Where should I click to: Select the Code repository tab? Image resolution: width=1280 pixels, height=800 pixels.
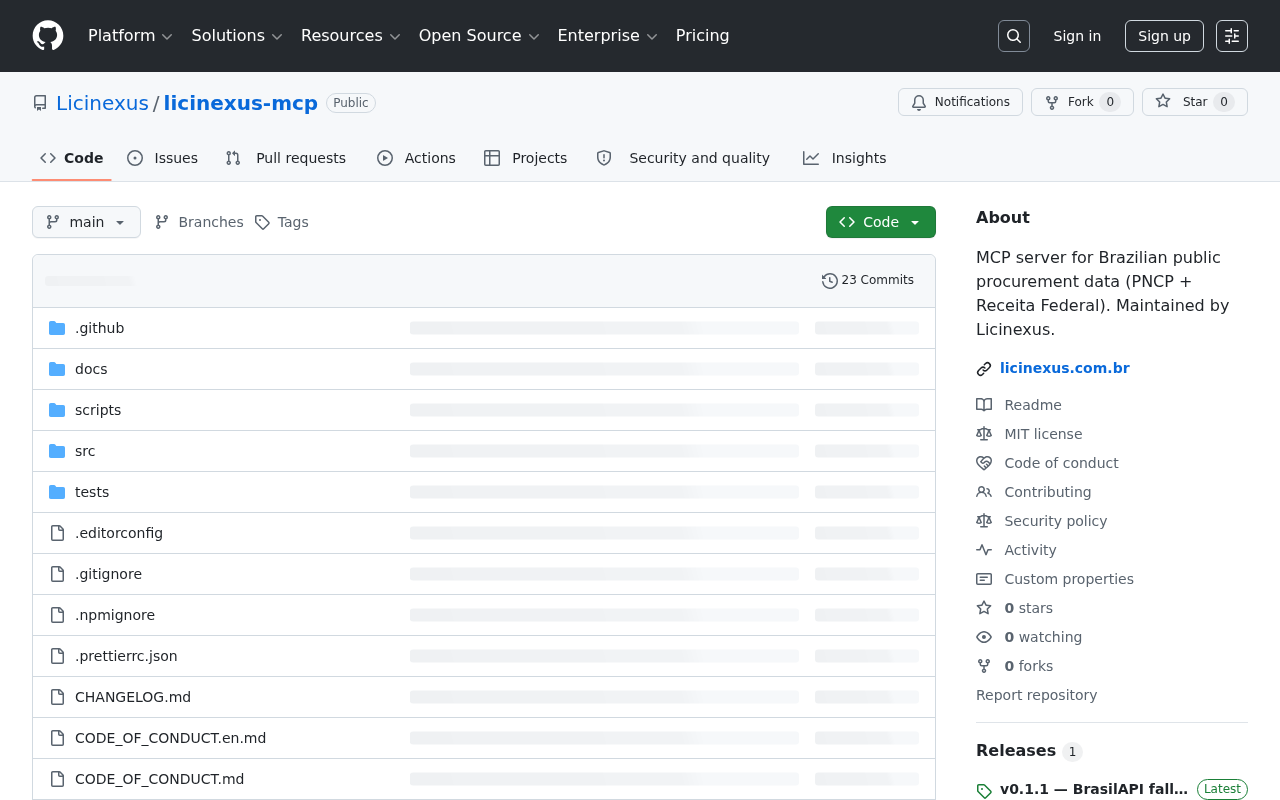[x=72, y=158]
